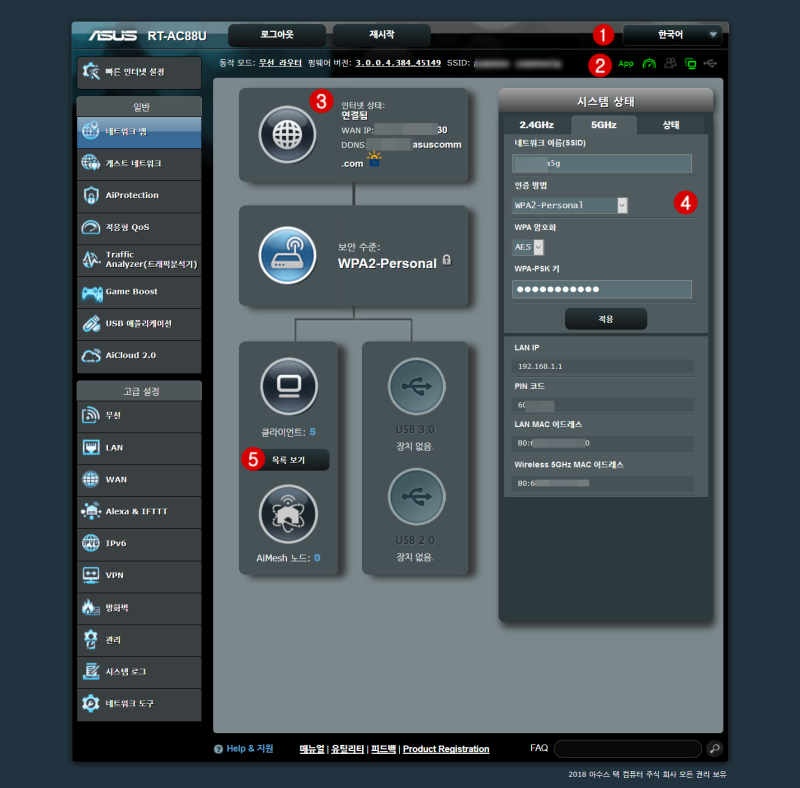Screen dimensions: 800x788
Task: Click the WPA2-Personal security level text
Action: coord(387,263)
